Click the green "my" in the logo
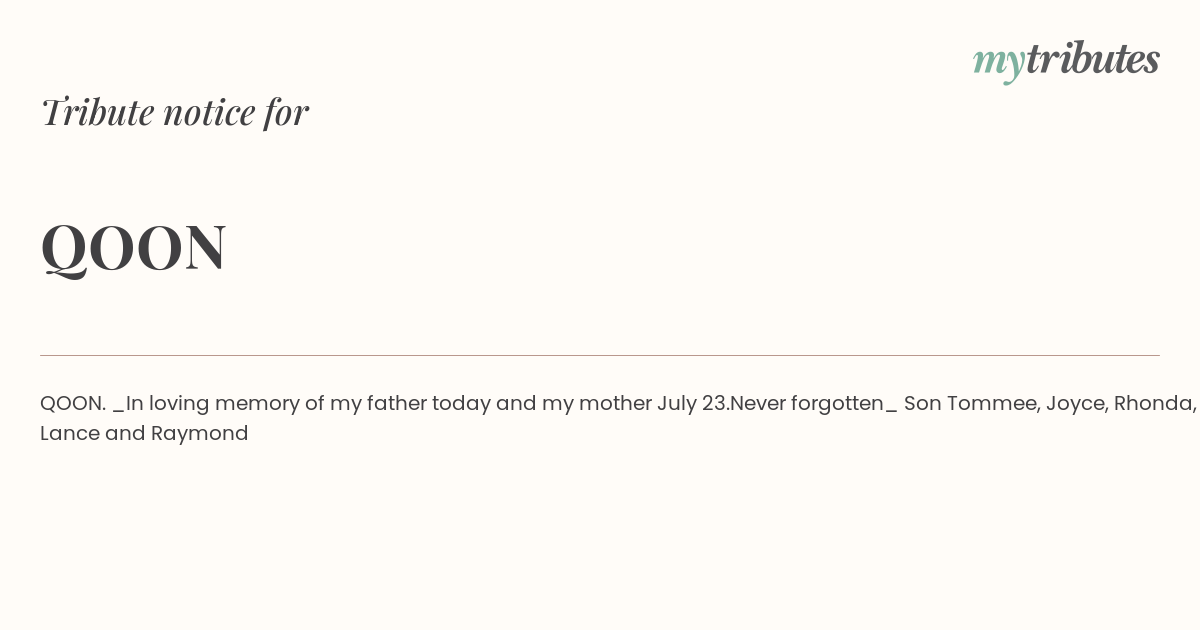 click(998, 62)
